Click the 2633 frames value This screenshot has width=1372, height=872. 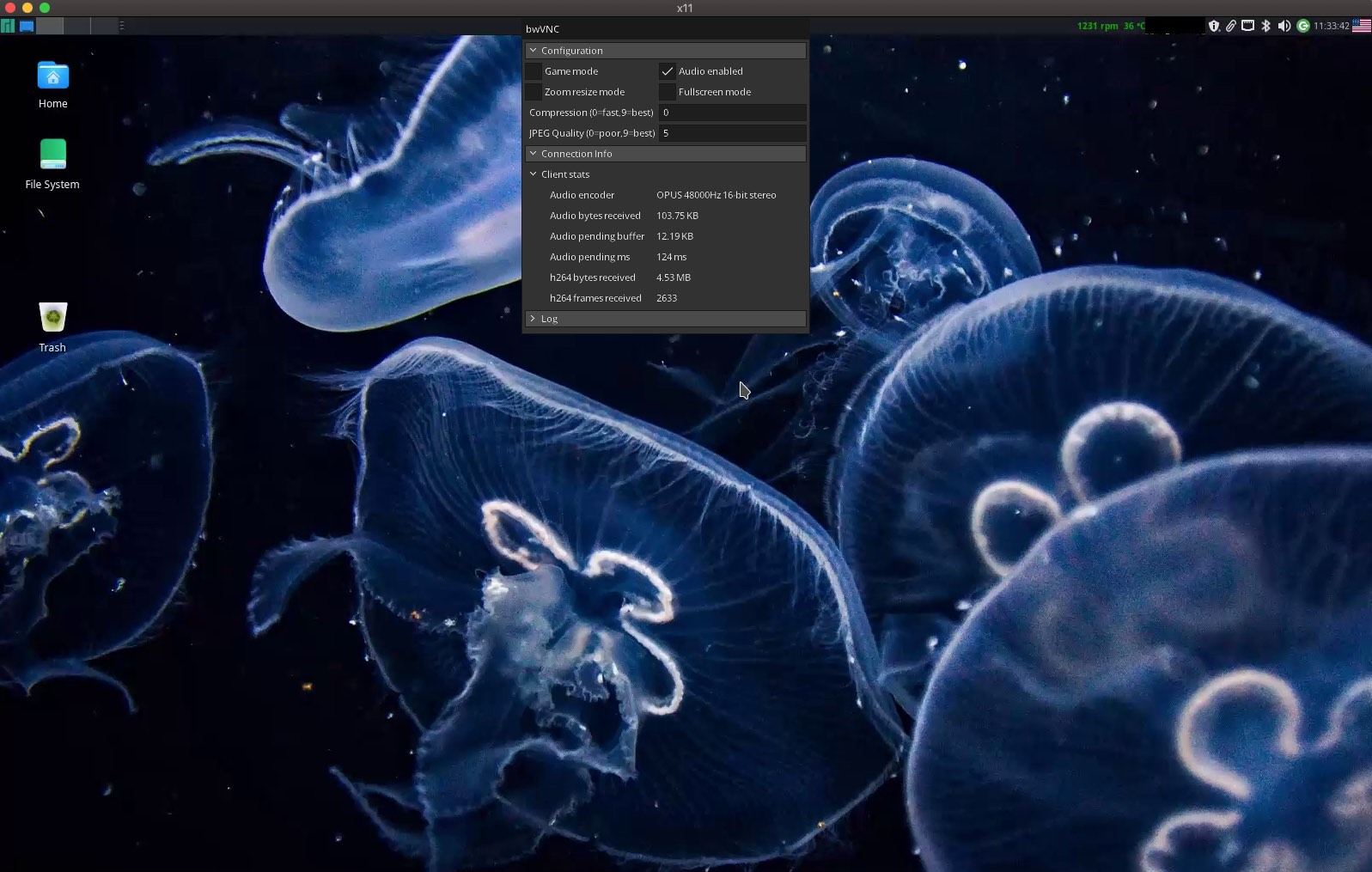pyautogui.click(x=667, y=298)
